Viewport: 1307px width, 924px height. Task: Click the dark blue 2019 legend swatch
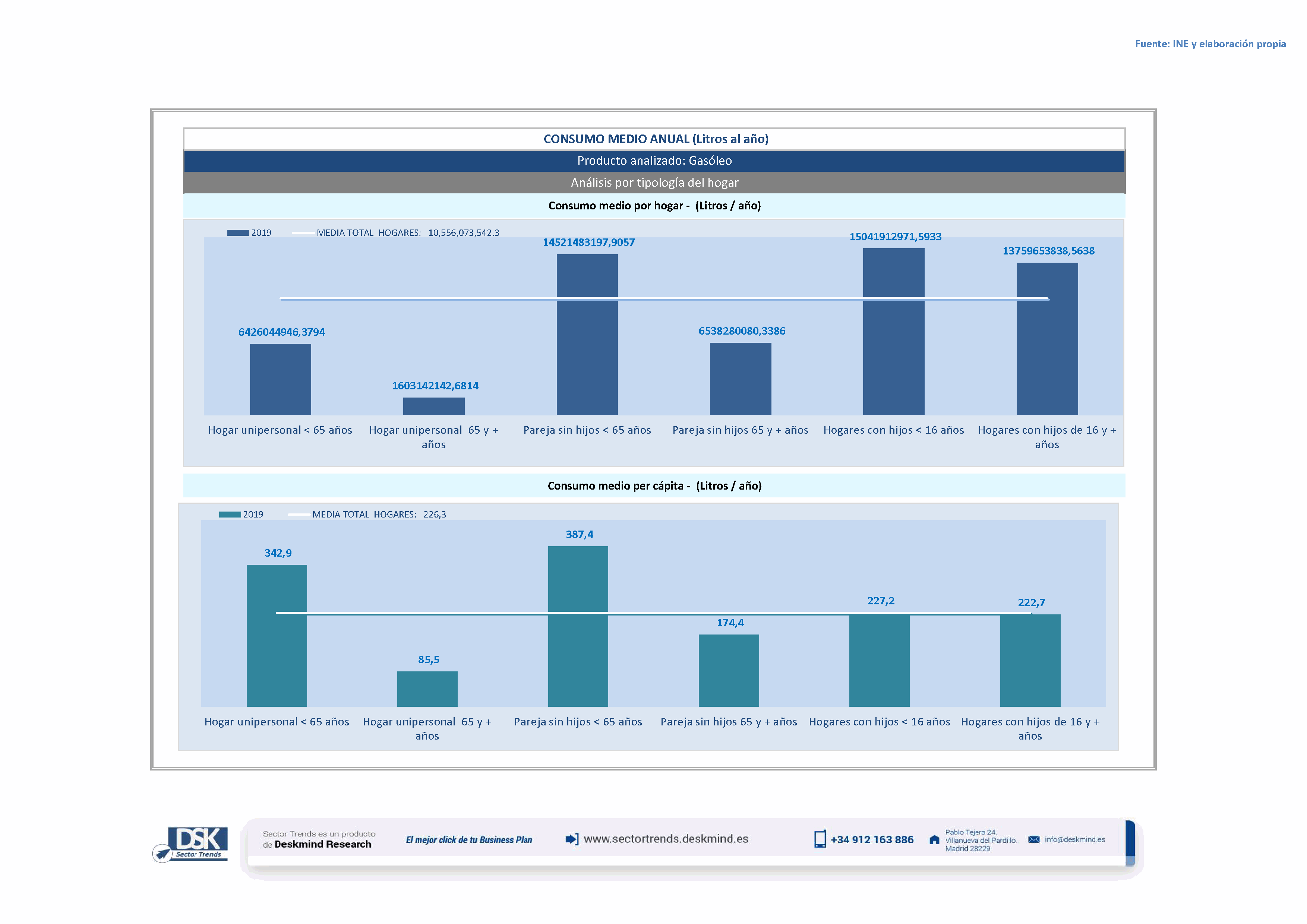point(238,233)
